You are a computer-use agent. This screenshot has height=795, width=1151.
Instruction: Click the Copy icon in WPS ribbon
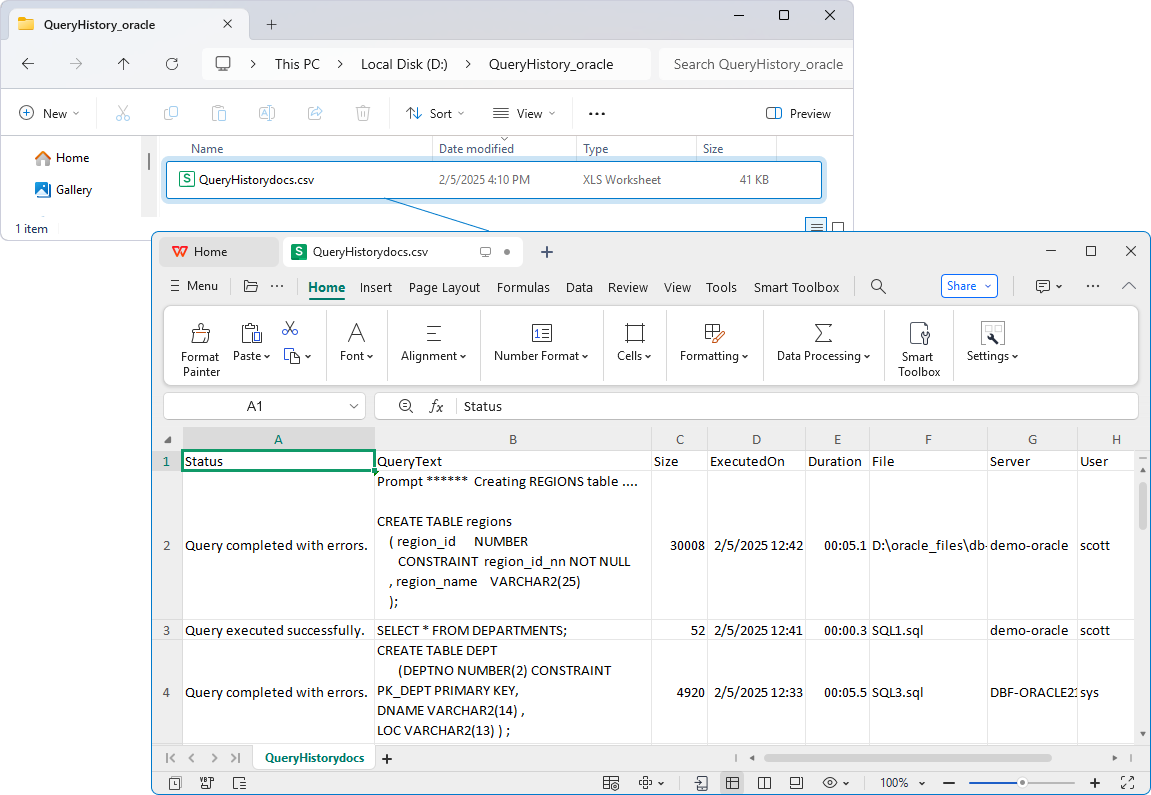point(292,357)
